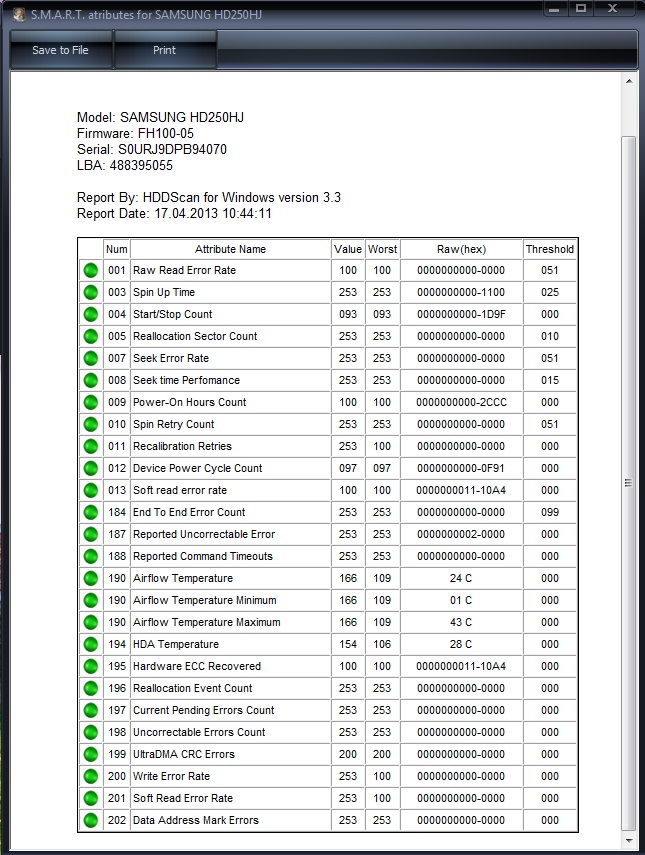Click the HDDScan app icon in title bar
The height and width of the screenshot is (855, 645).
(x=17, y=13)
